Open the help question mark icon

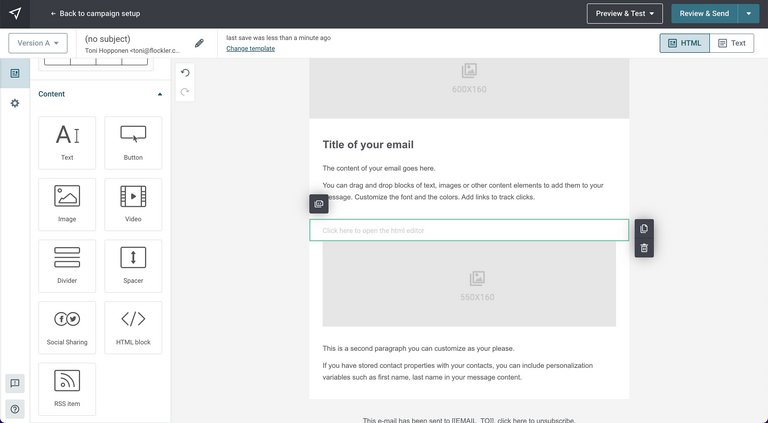point(15,409)
